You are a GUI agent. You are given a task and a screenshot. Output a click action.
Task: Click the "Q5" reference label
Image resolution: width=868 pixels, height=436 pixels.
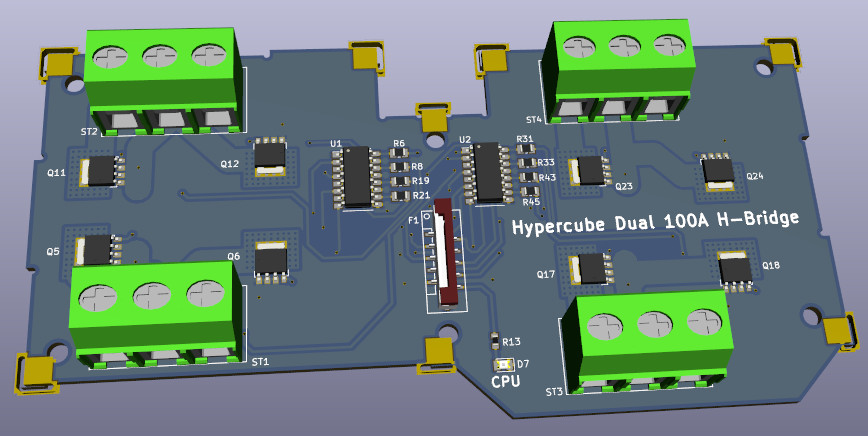click(53, 252)
